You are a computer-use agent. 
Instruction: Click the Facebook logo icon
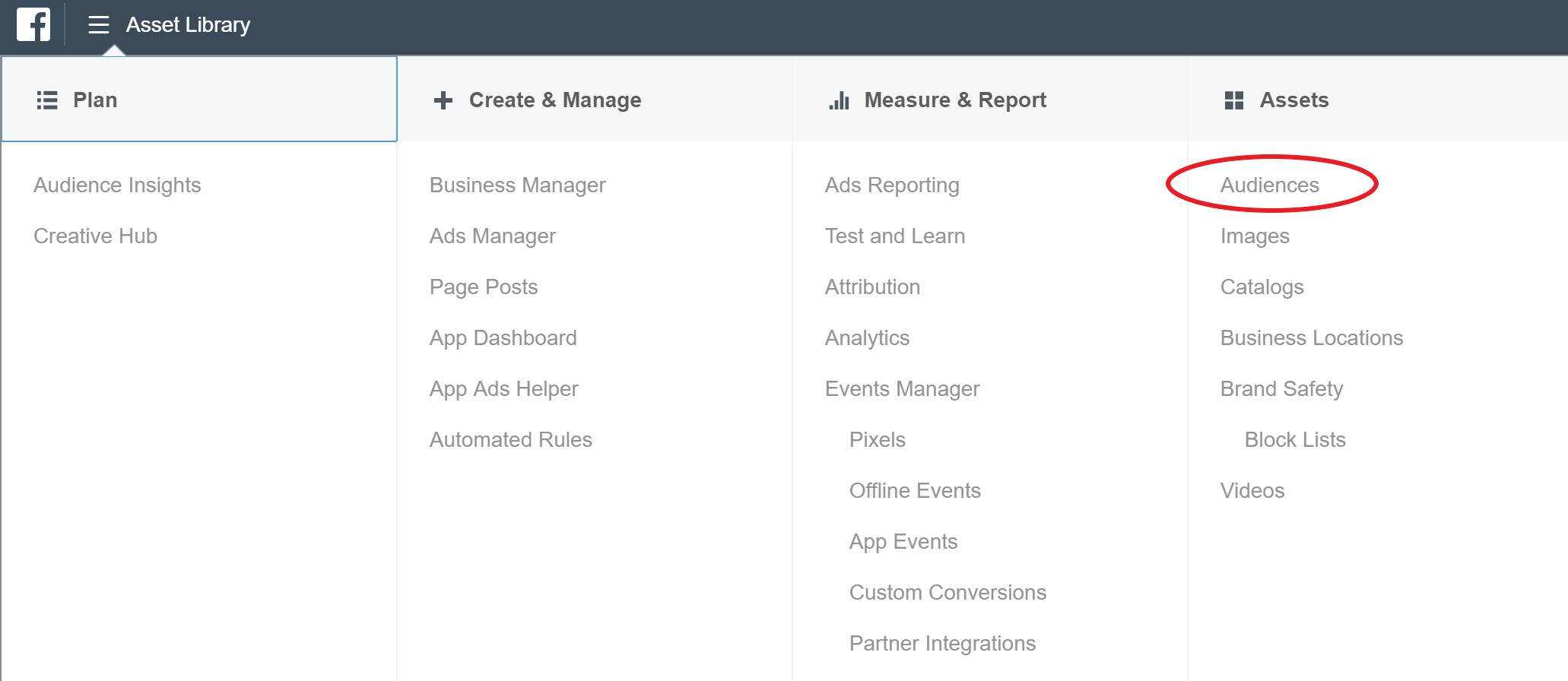point(33,24)
